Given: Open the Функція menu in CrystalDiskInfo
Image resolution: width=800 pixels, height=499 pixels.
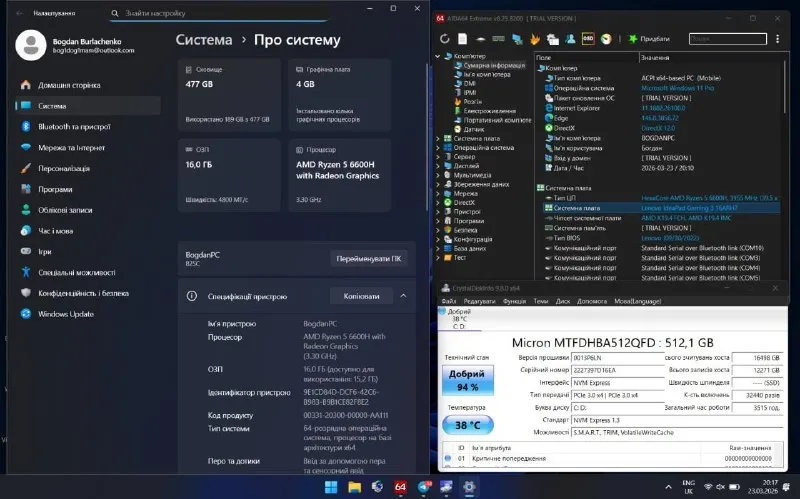Looking at the screenshot, I should (514, 301).
